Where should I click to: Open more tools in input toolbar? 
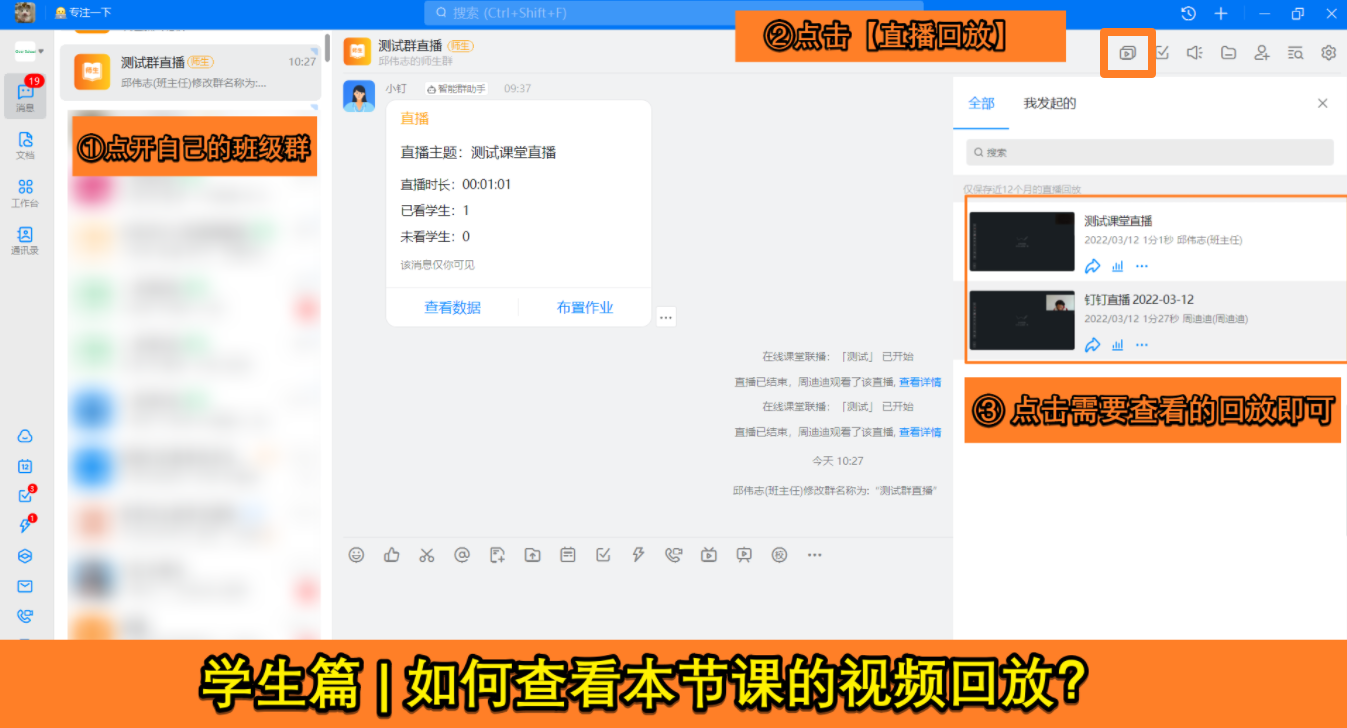[x=814, y=555]
